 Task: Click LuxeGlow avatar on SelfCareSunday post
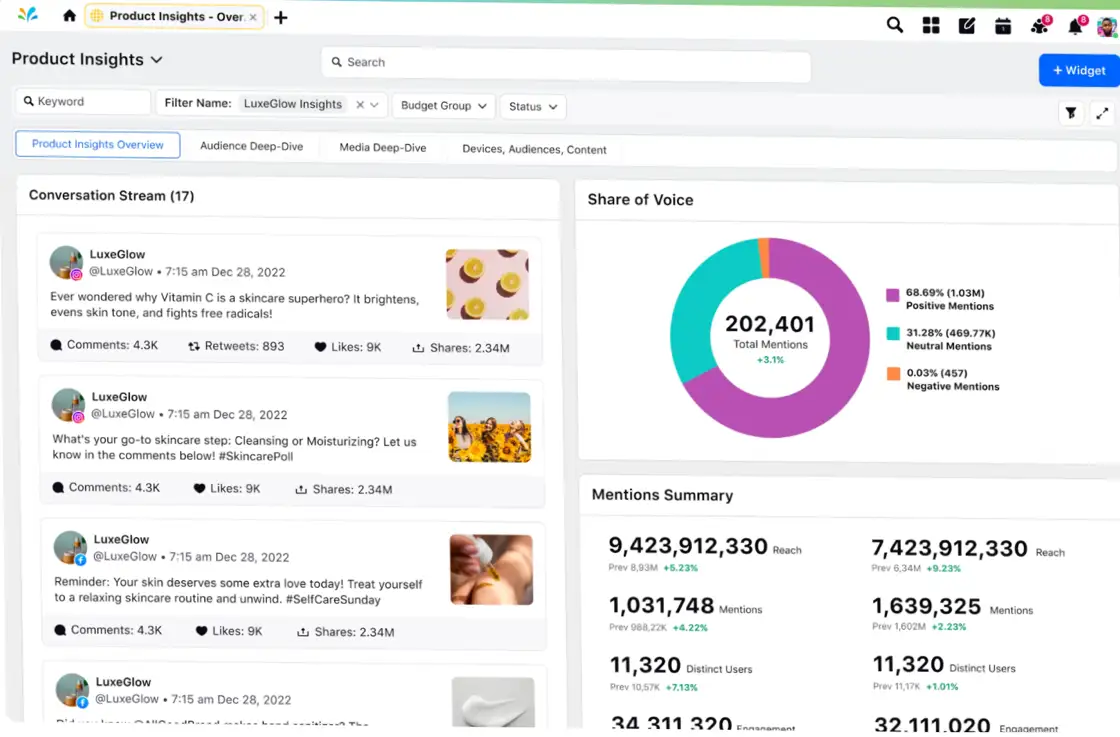(70, 548)
